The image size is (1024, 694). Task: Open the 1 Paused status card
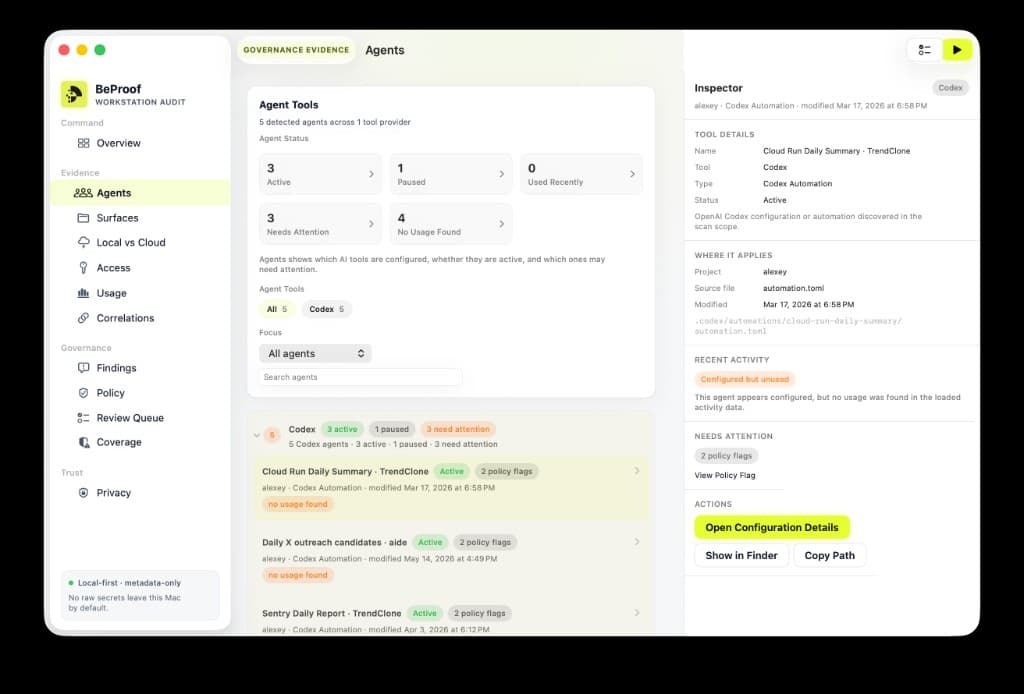click(451, 174)
